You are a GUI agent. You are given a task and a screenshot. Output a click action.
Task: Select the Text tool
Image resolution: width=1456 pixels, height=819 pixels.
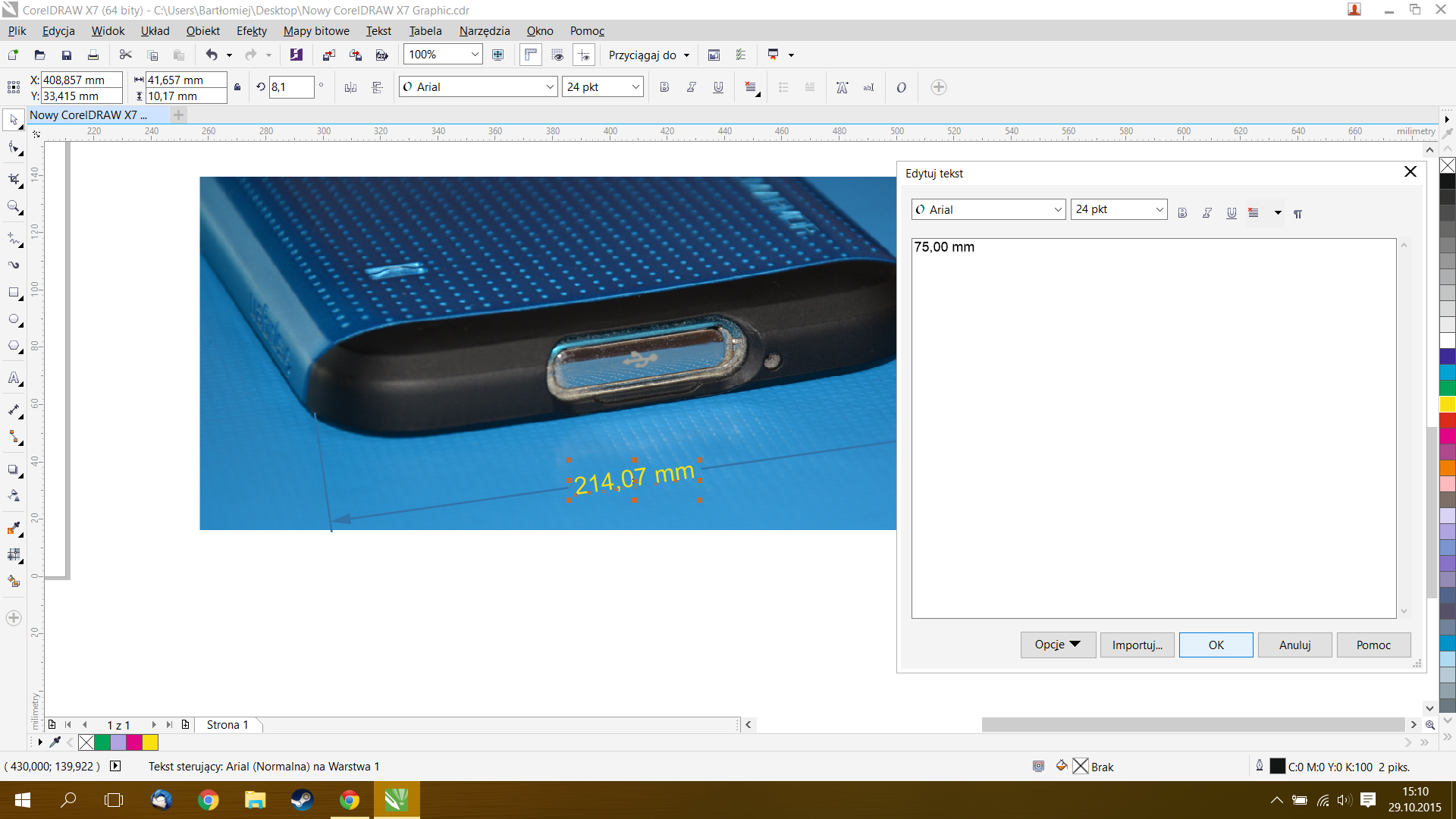[x=14, y=378]
